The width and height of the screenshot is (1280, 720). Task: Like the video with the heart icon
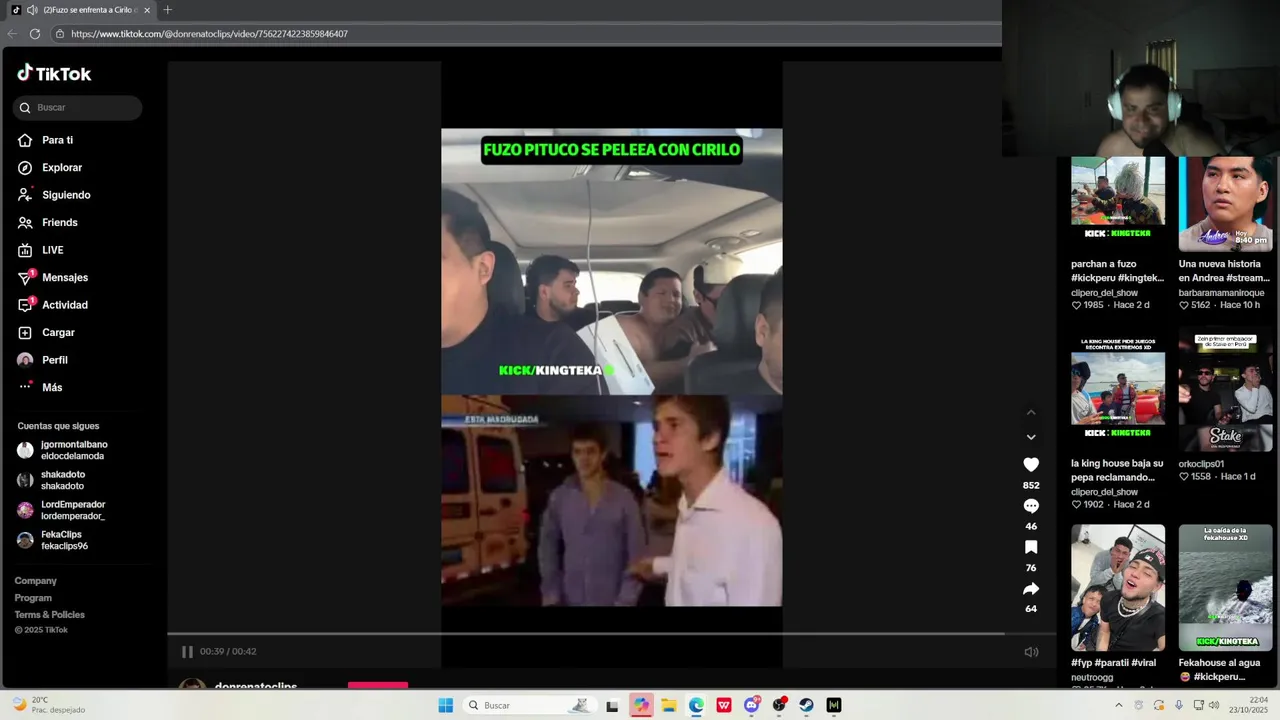pos(1031,465)
